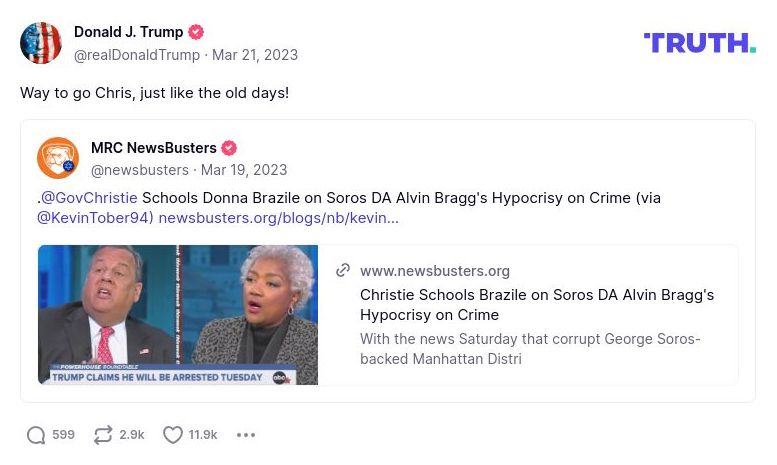777x465 pixels.
Task: Click the www.newsbusters.org domain text
Action: pos(435,271)
